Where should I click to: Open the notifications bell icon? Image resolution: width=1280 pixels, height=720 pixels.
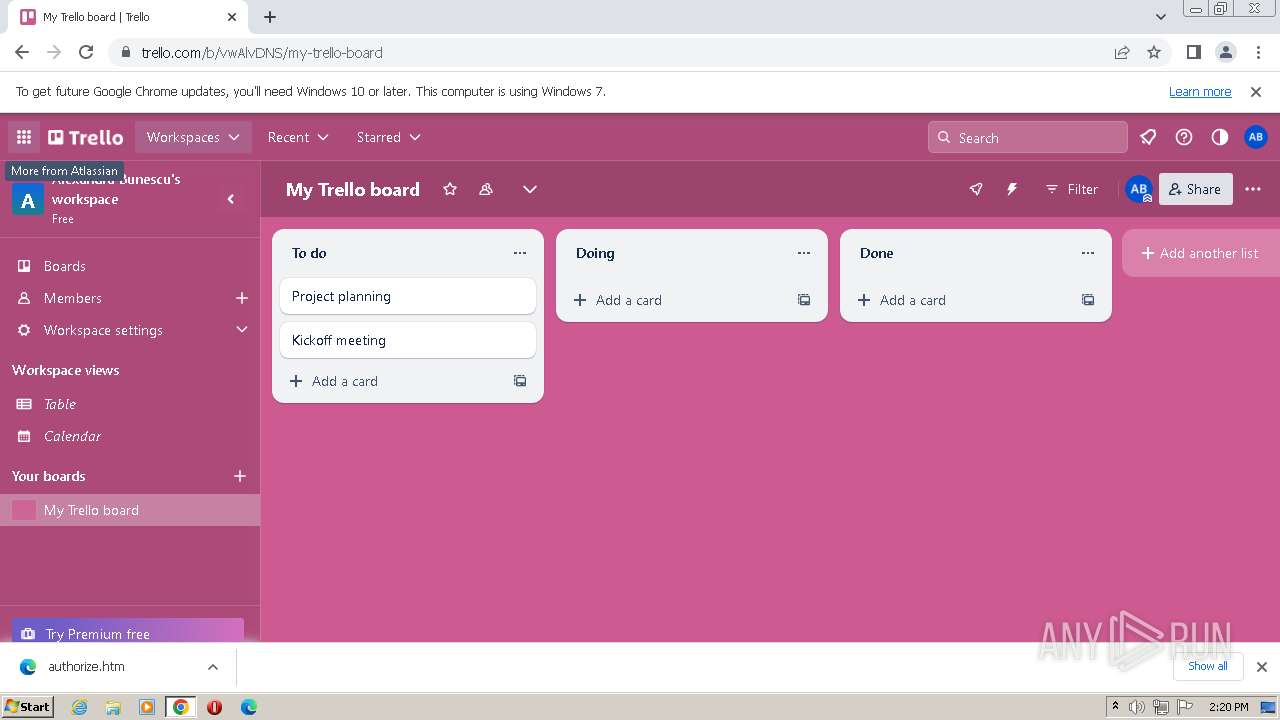point(1148,137)
